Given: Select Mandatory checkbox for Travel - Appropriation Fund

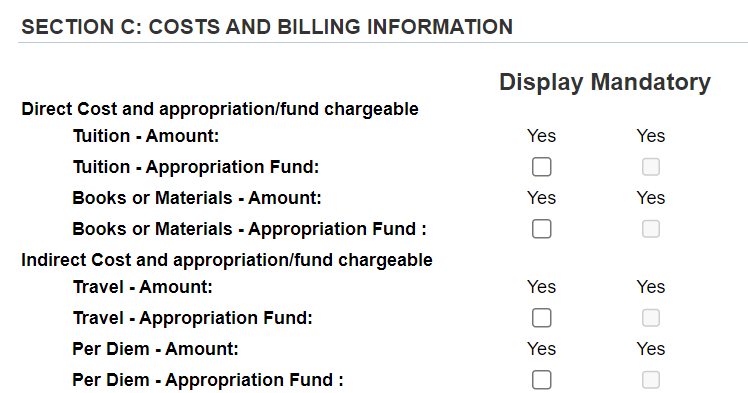Looking at the screenshot, I should click(651, 318).
